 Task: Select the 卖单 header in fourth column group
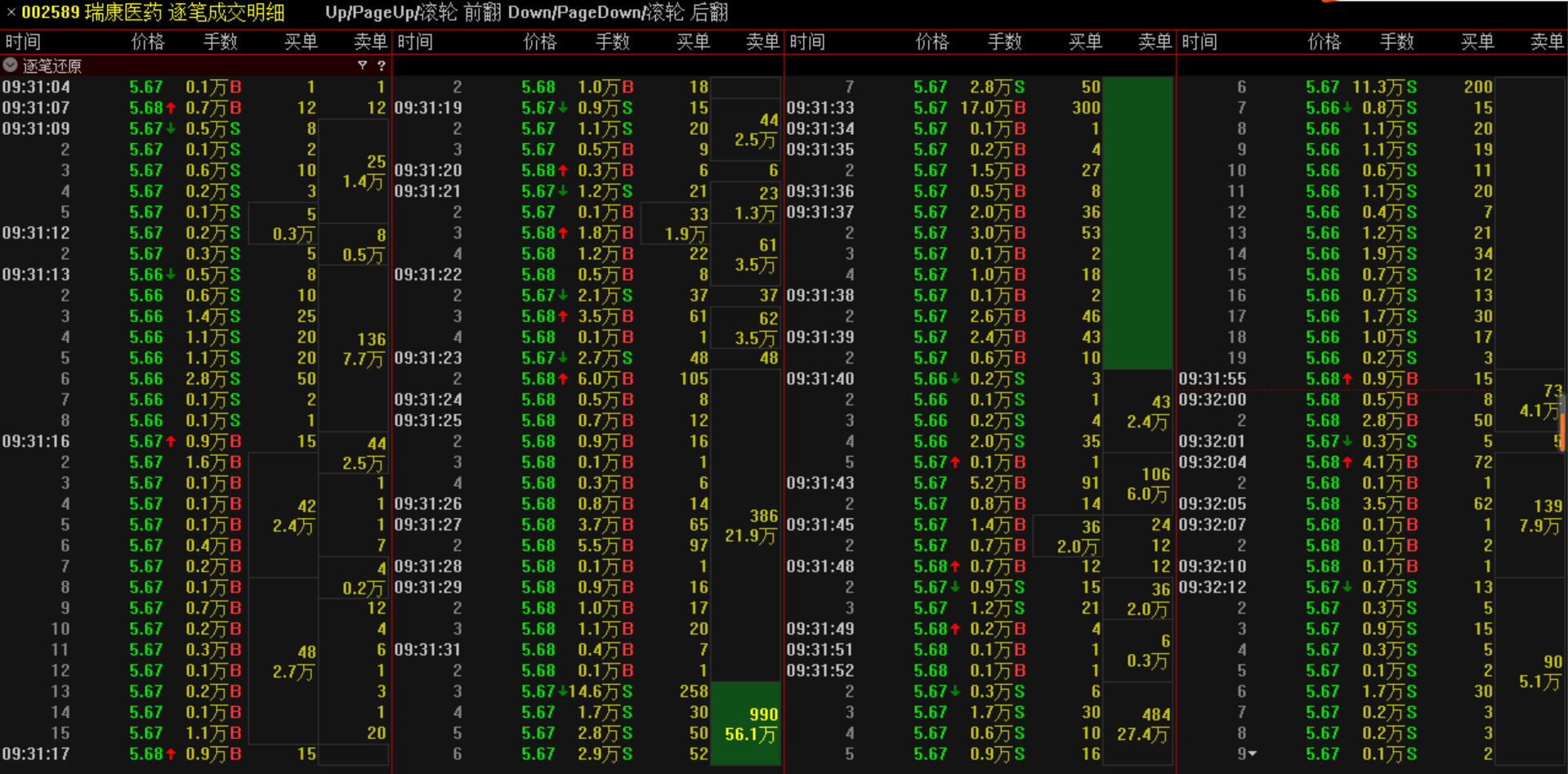tap(1546, 42)
